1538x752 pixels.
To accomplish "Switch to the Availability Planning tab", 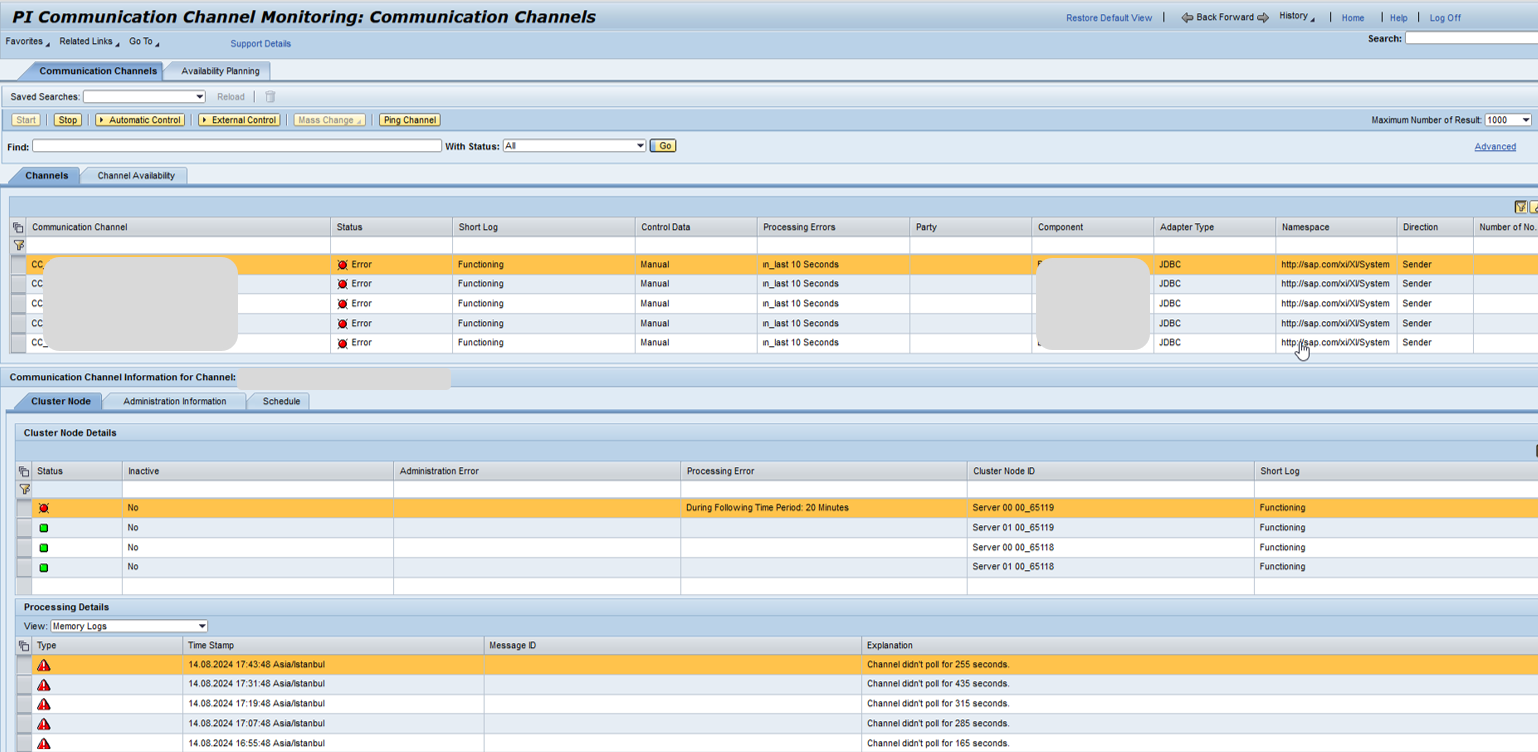I will 220,71.
